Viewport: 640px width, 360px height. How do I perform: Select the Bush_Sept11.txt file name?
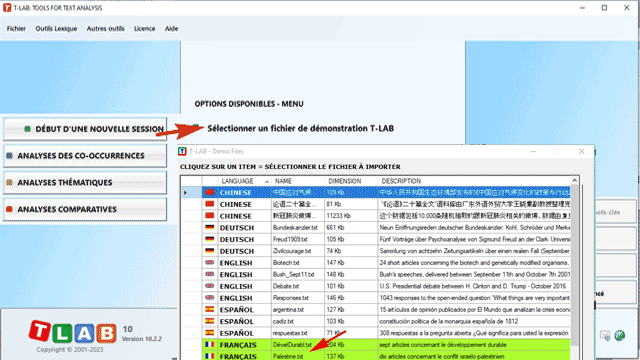coord(293,275)
